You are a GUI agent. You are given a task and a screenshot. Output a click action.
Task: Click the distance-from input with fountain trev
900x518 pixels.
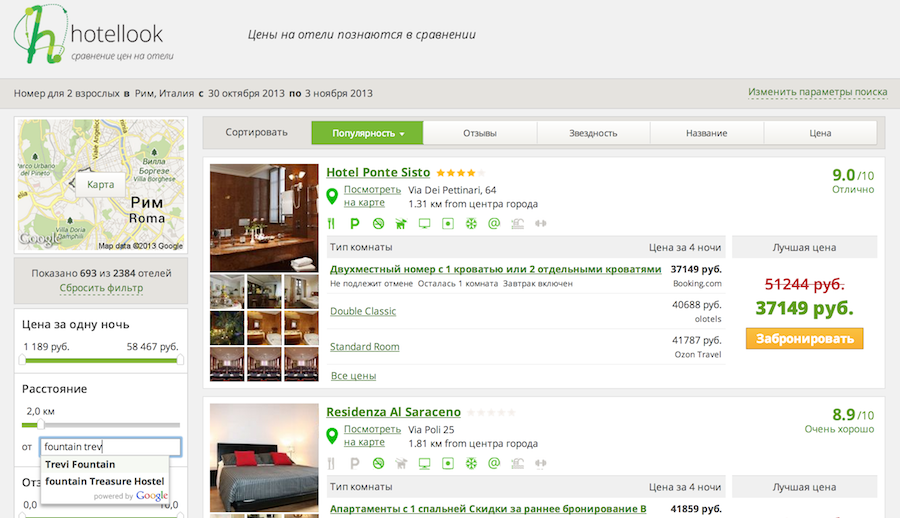(x=110, y=447)
